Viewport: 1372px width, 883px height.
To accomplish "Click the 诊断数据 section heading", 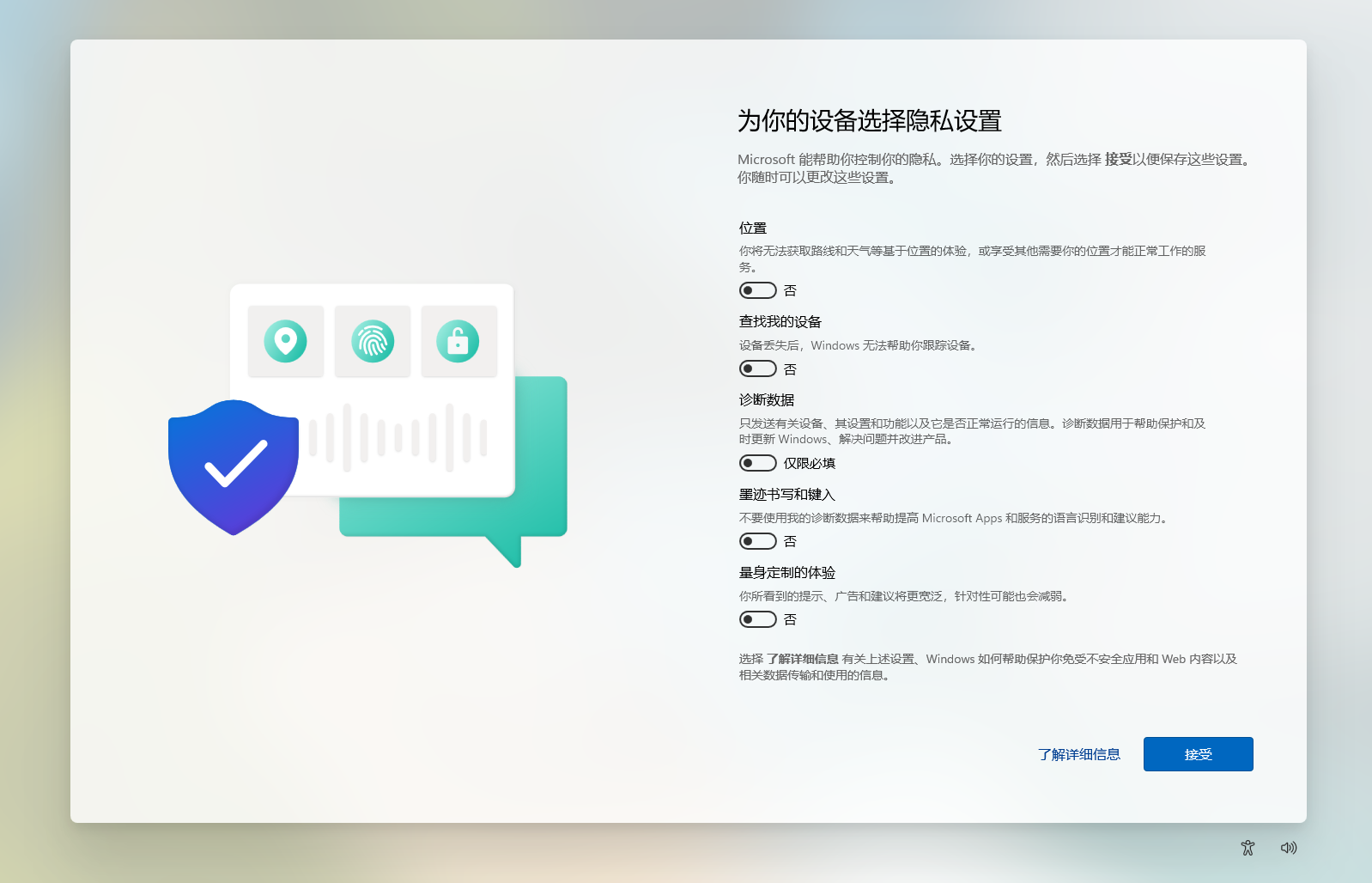I will [767, 400].
